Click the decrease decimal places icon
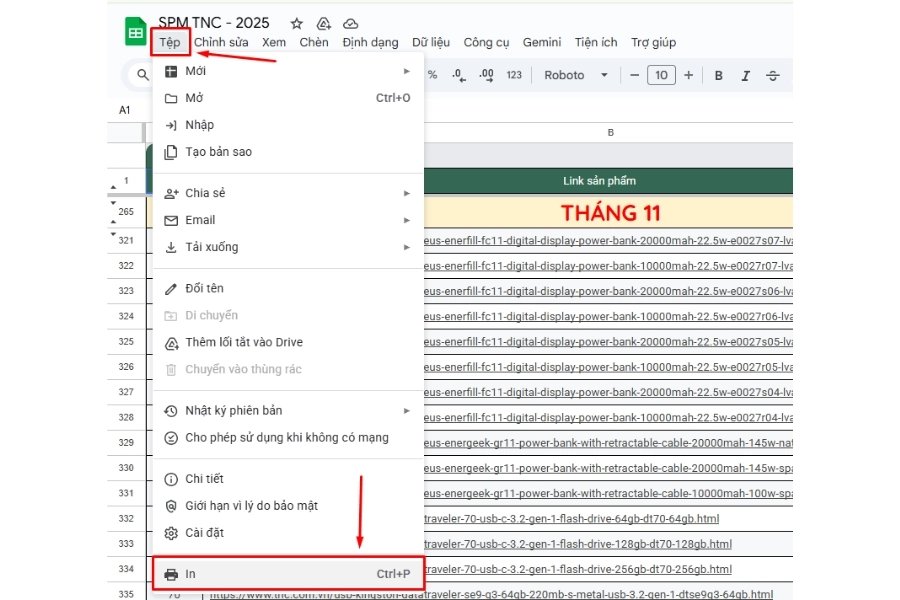Image resolution: width=900 pixels, height=600 pixels. [459, 75]
